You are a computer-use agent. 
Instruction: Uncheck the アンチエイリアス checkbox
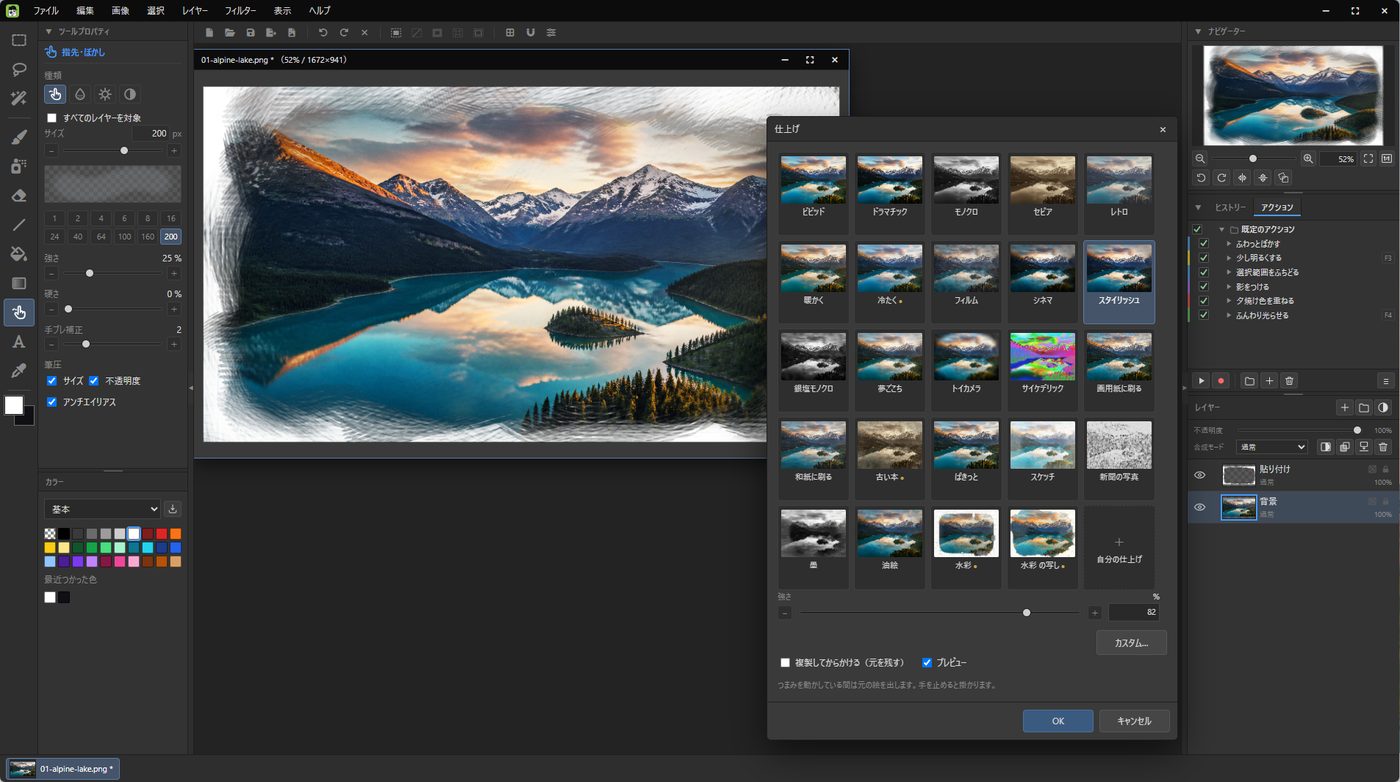coord(53,402)
